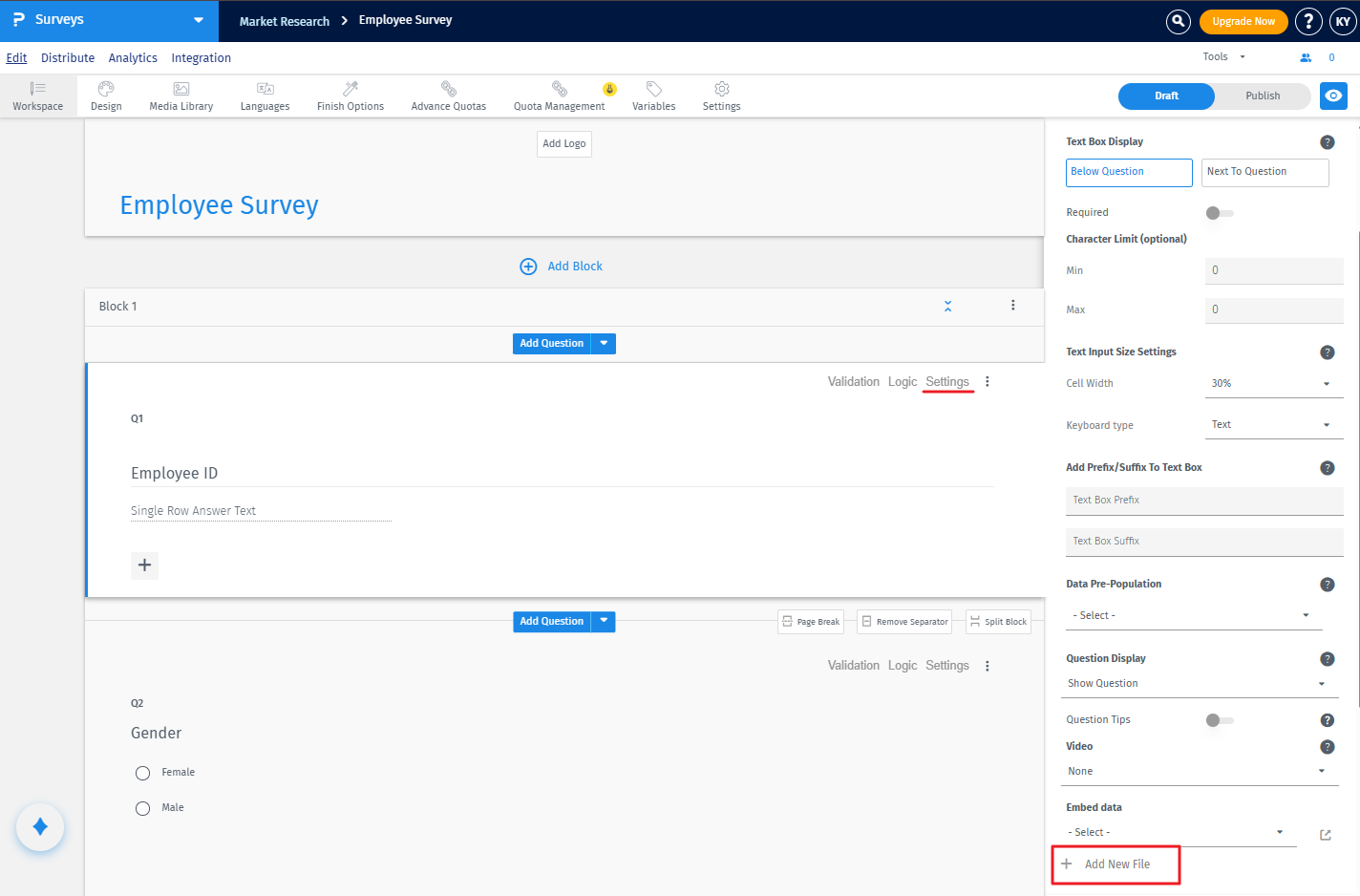Toggle the Question Tips switch

tap(1220, 720)
